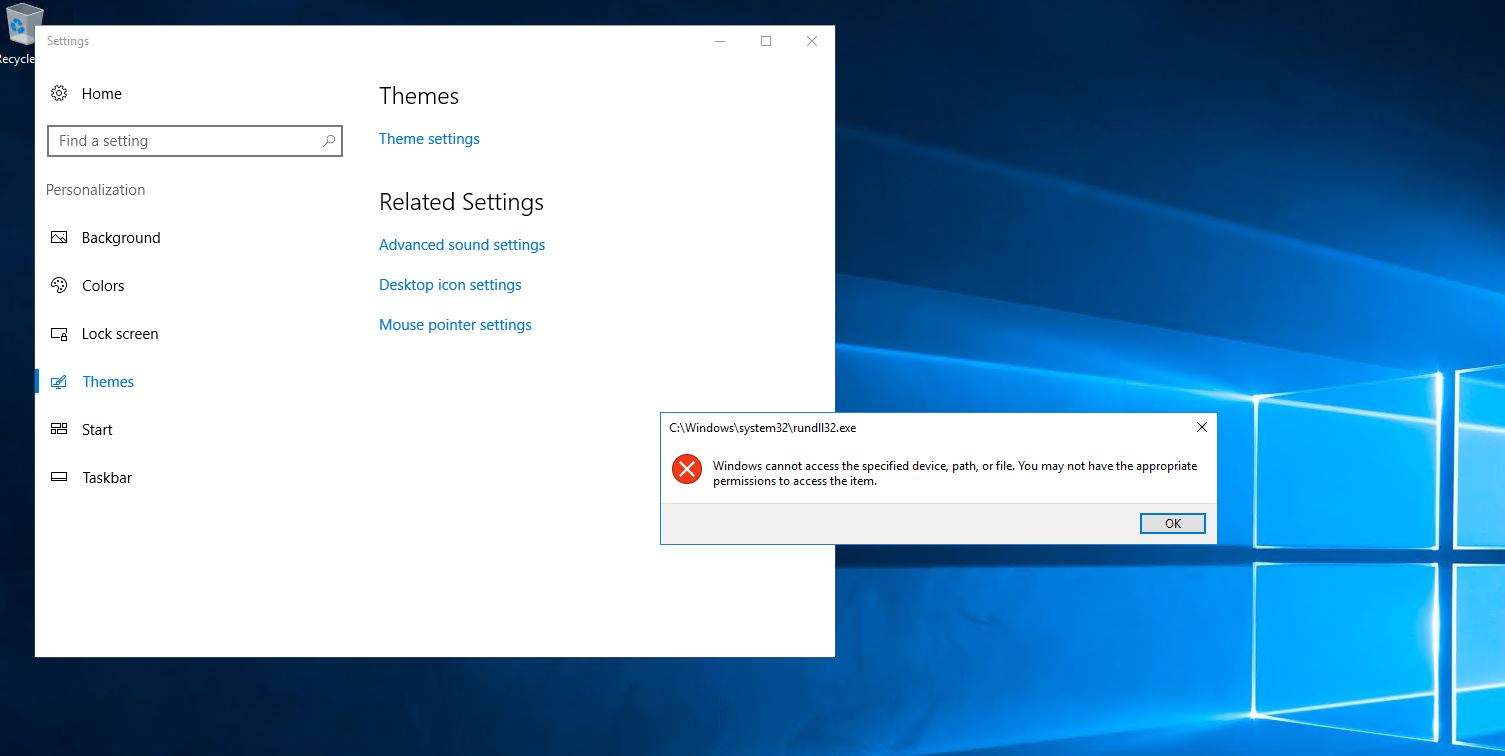Select the Colors palette icon

click(x=60, y=285)
